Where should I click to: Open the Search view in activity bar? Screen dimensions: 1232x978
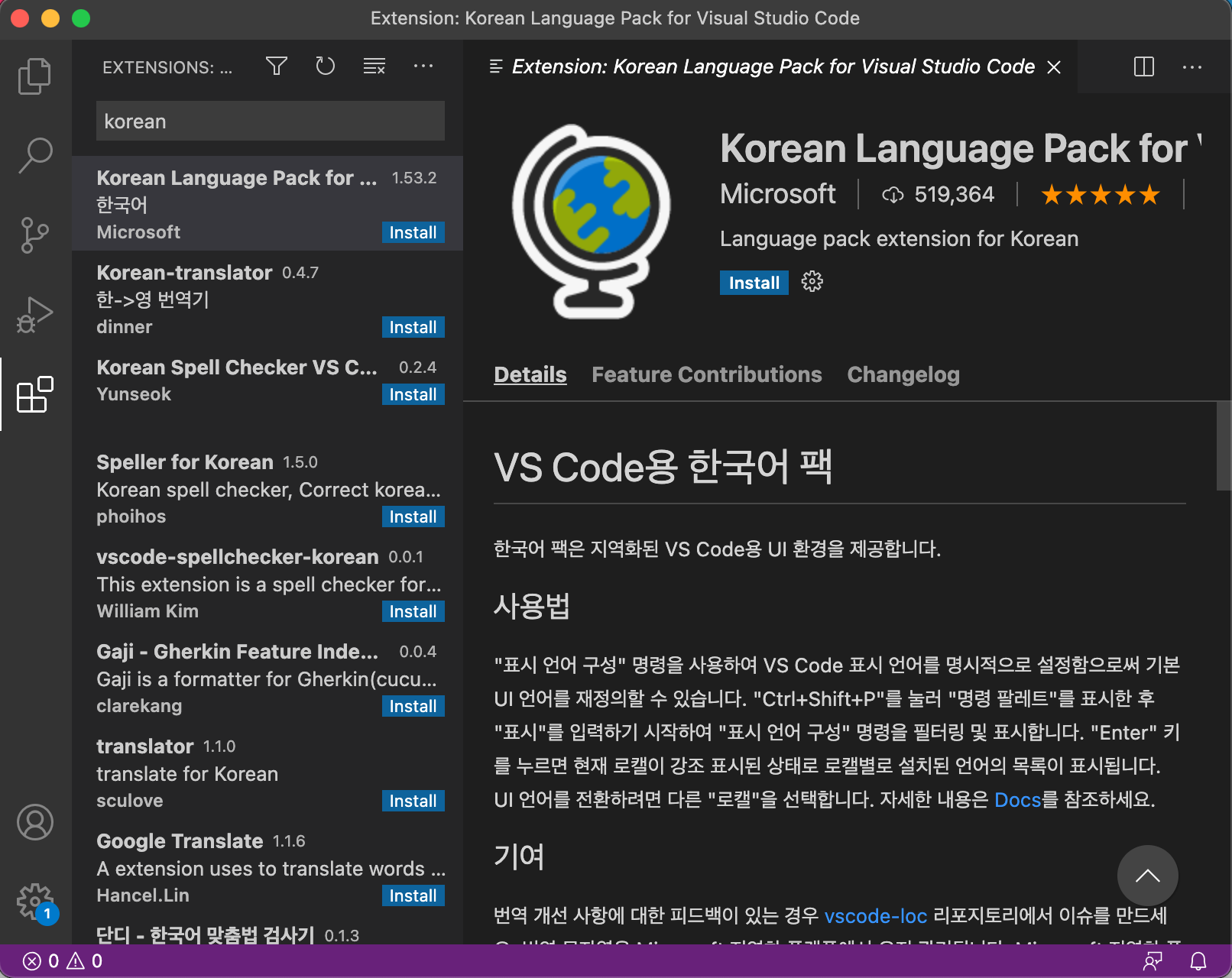tap(34, 156)
